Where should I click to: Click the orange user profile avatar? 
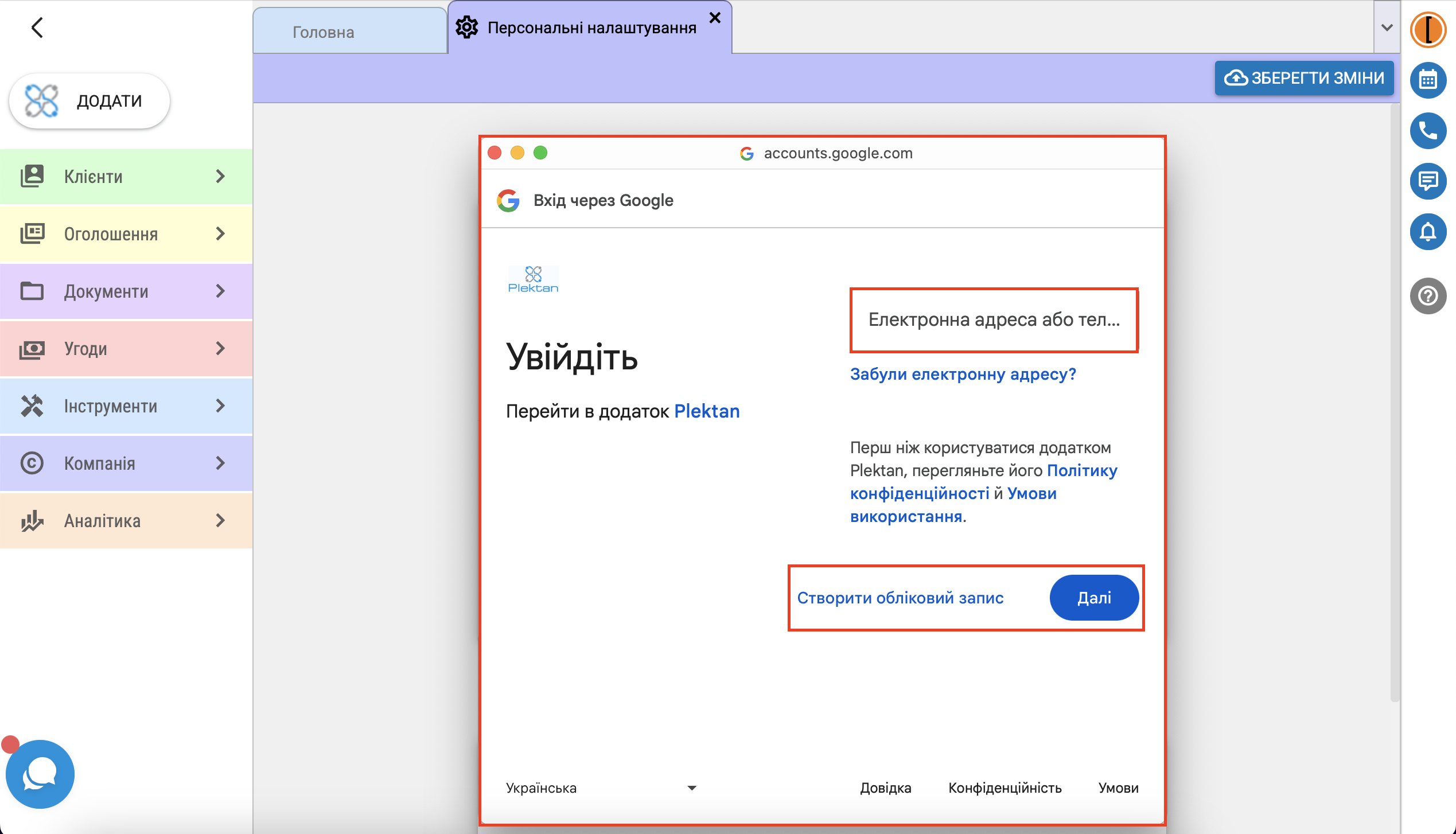(x=1427, y=29)
